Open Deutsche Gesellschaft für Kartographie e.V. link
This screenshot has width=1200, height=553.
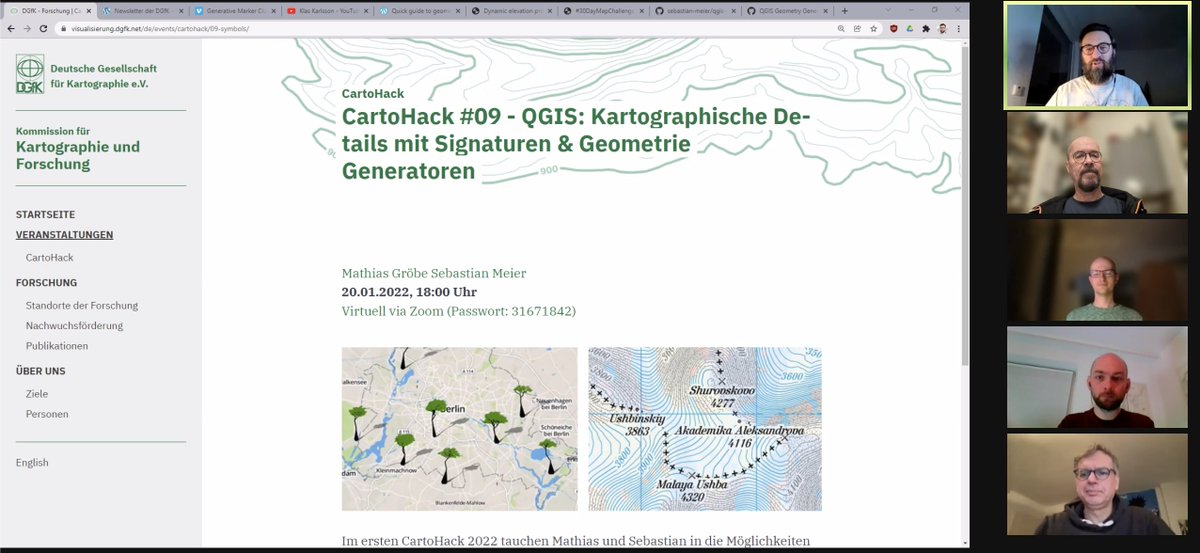(103, 75)
